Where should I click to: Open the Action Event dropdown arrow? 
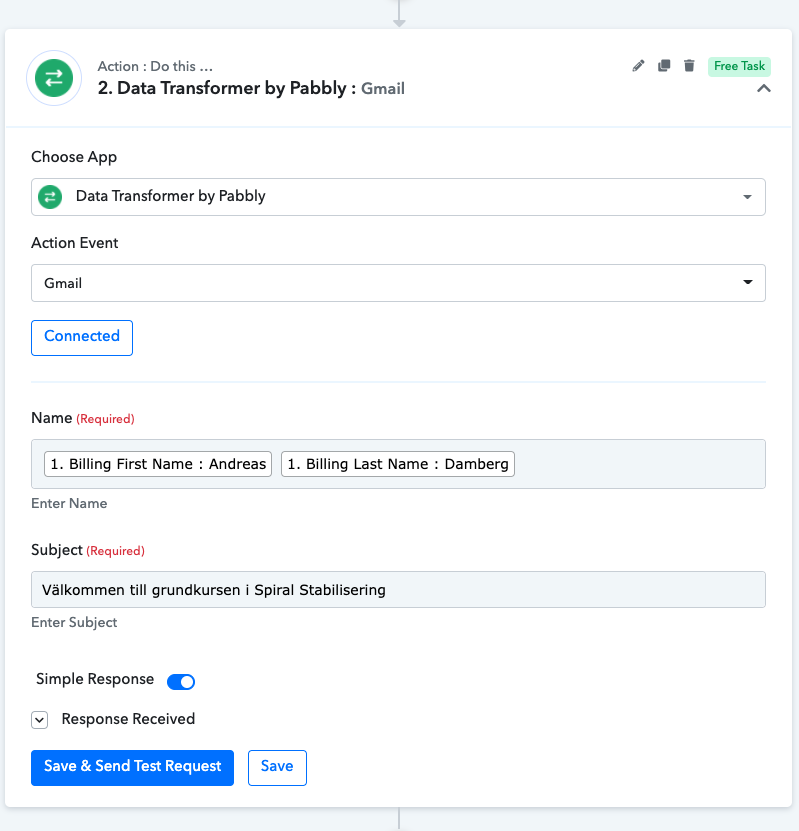coord(748,282)
